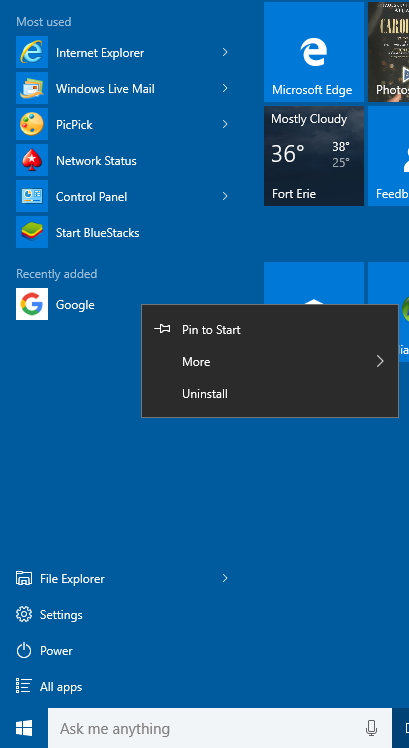Open File Explorer from the text label
The width and height of the screenshot is (409, 748).
click(x=72, y=579)
